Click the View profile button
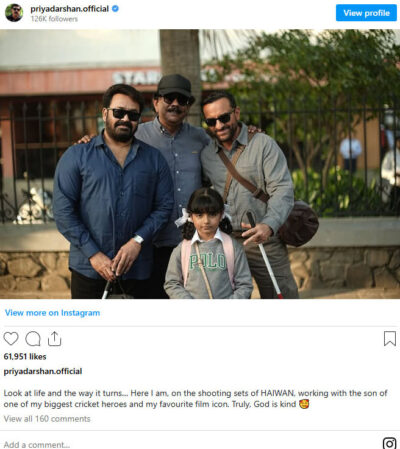The width and height of the screenshot is (400, 449). [366, 13]
